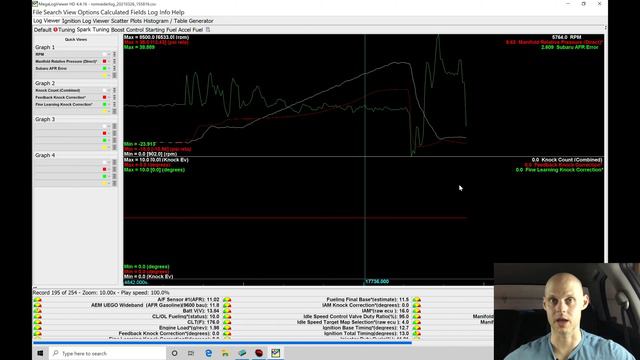Open Cortana from the taskbar
640x360 pixels.
[x=175, y=353]
